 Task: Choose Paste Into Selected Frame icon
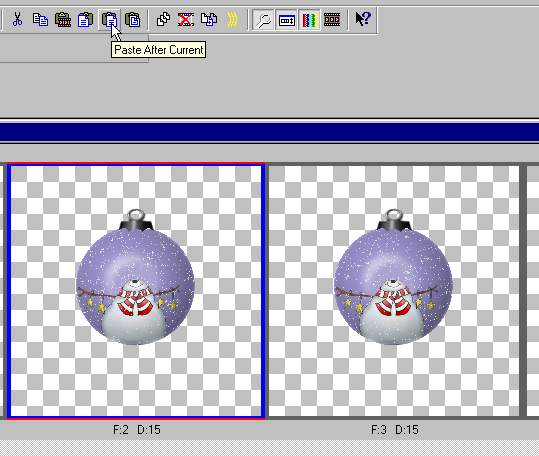[132, 20]
